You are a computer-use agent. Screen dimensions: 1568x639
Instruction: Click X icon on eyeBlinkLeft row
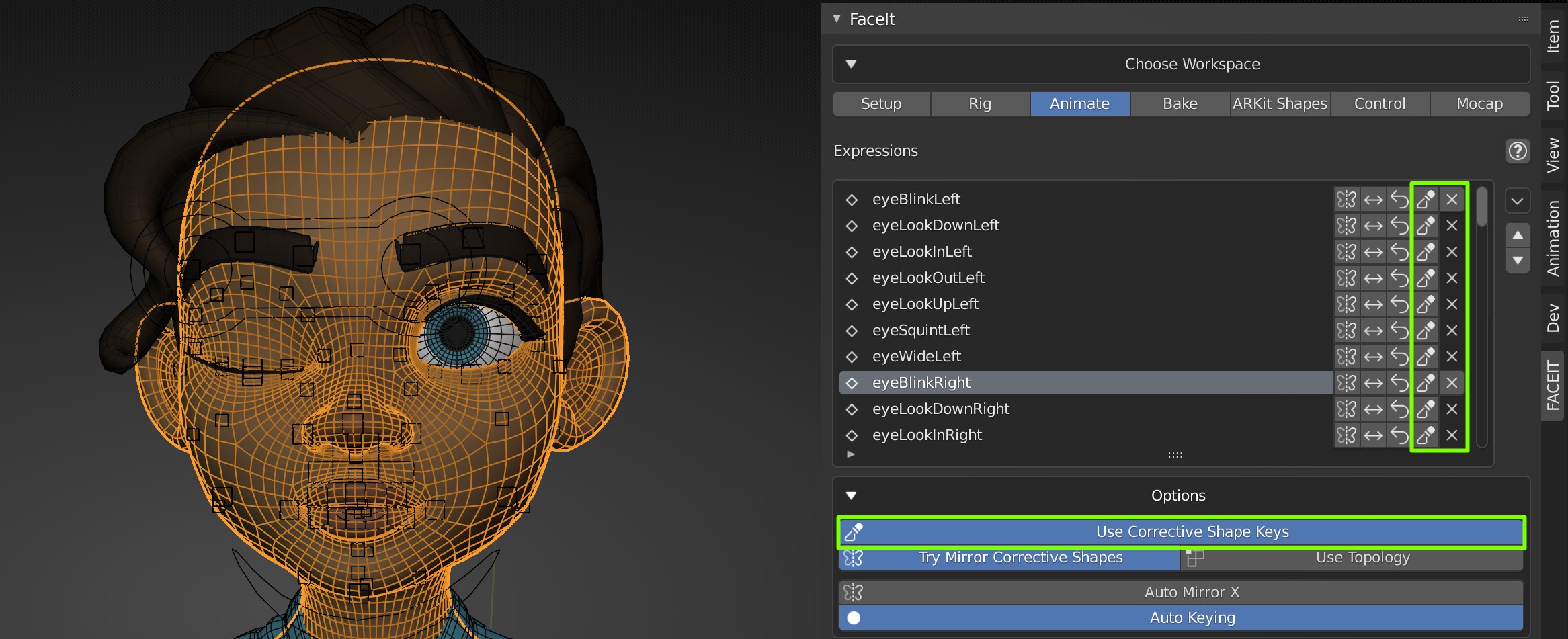click(1452, 200)
